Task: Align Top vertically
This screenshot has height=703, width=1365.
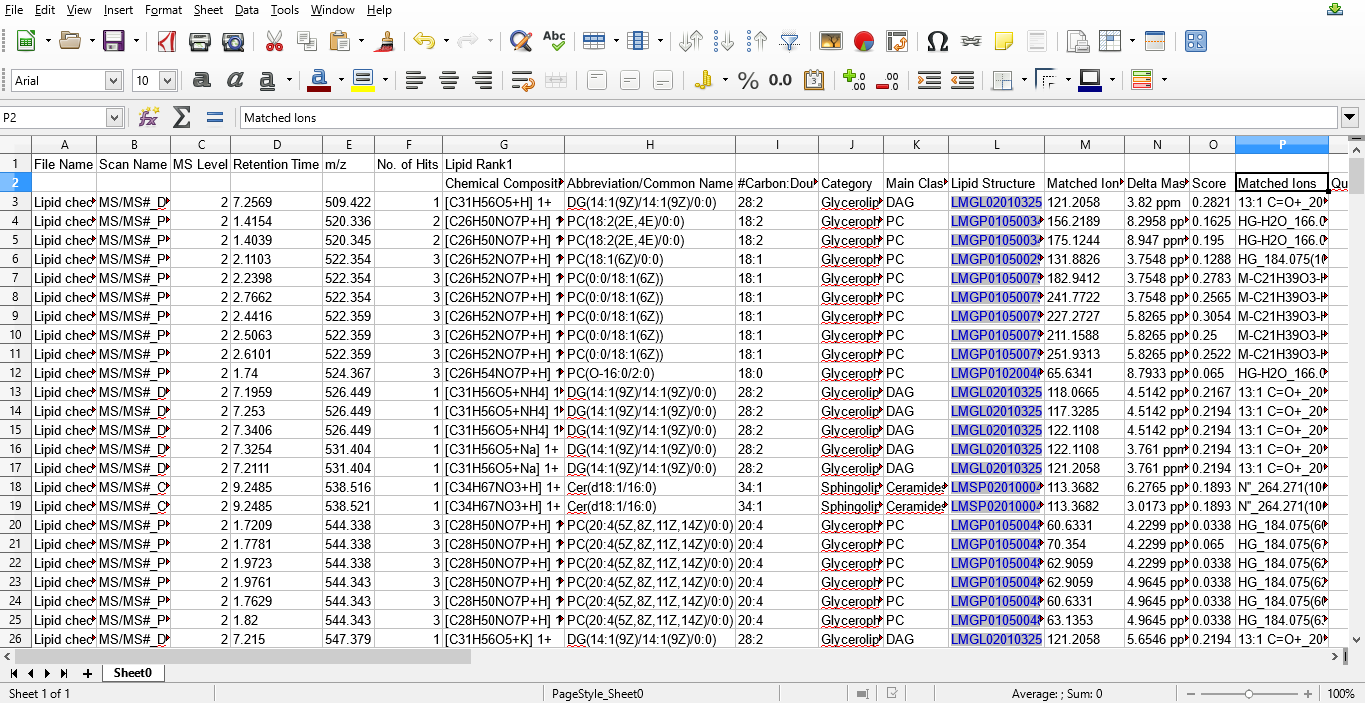Action: coord(597,81)
